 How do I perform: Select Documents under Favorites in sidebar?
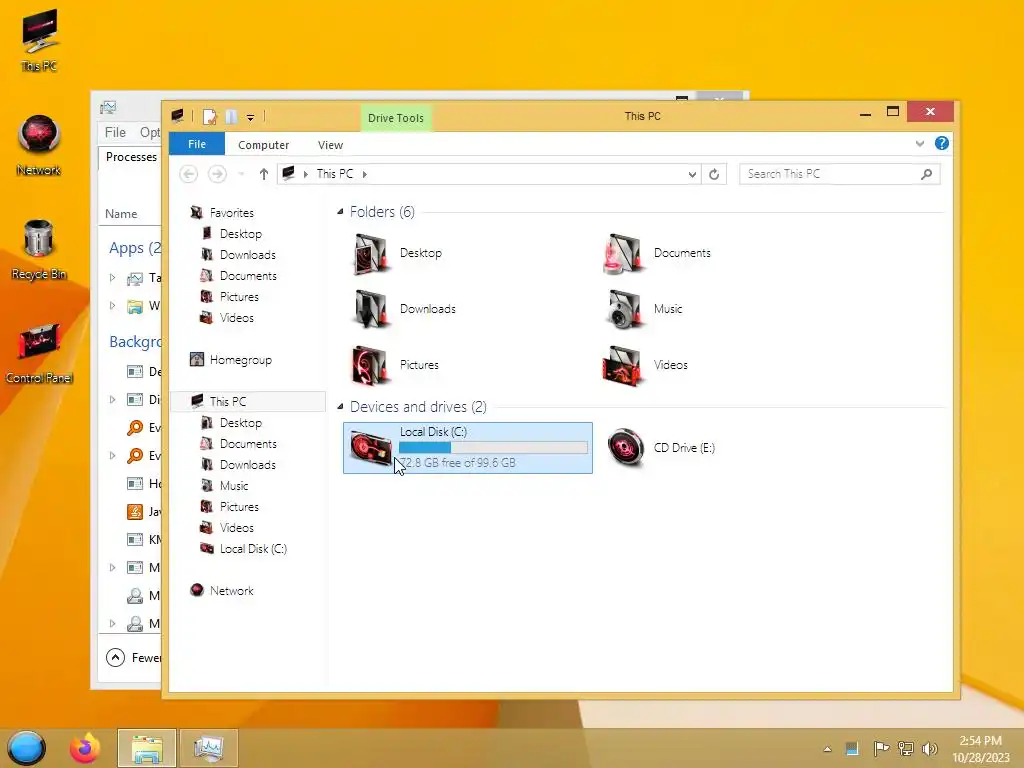[x=238, y=276]
